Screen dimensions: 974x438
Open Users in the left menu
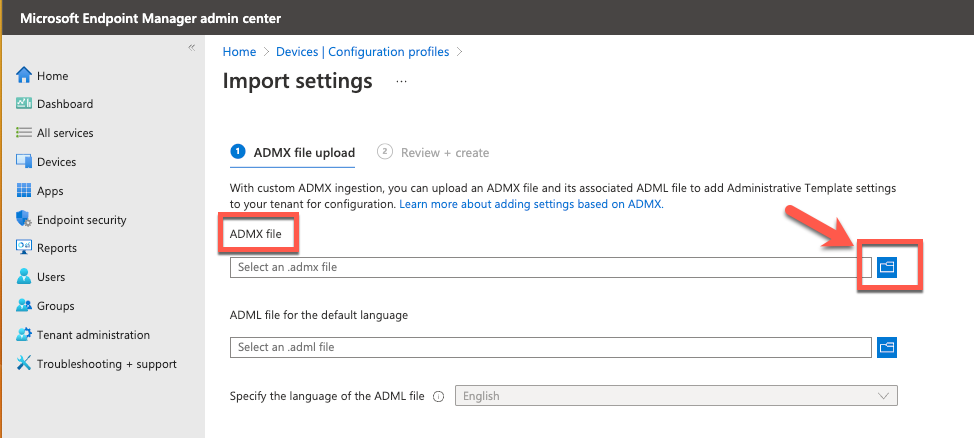pos(51,276)
